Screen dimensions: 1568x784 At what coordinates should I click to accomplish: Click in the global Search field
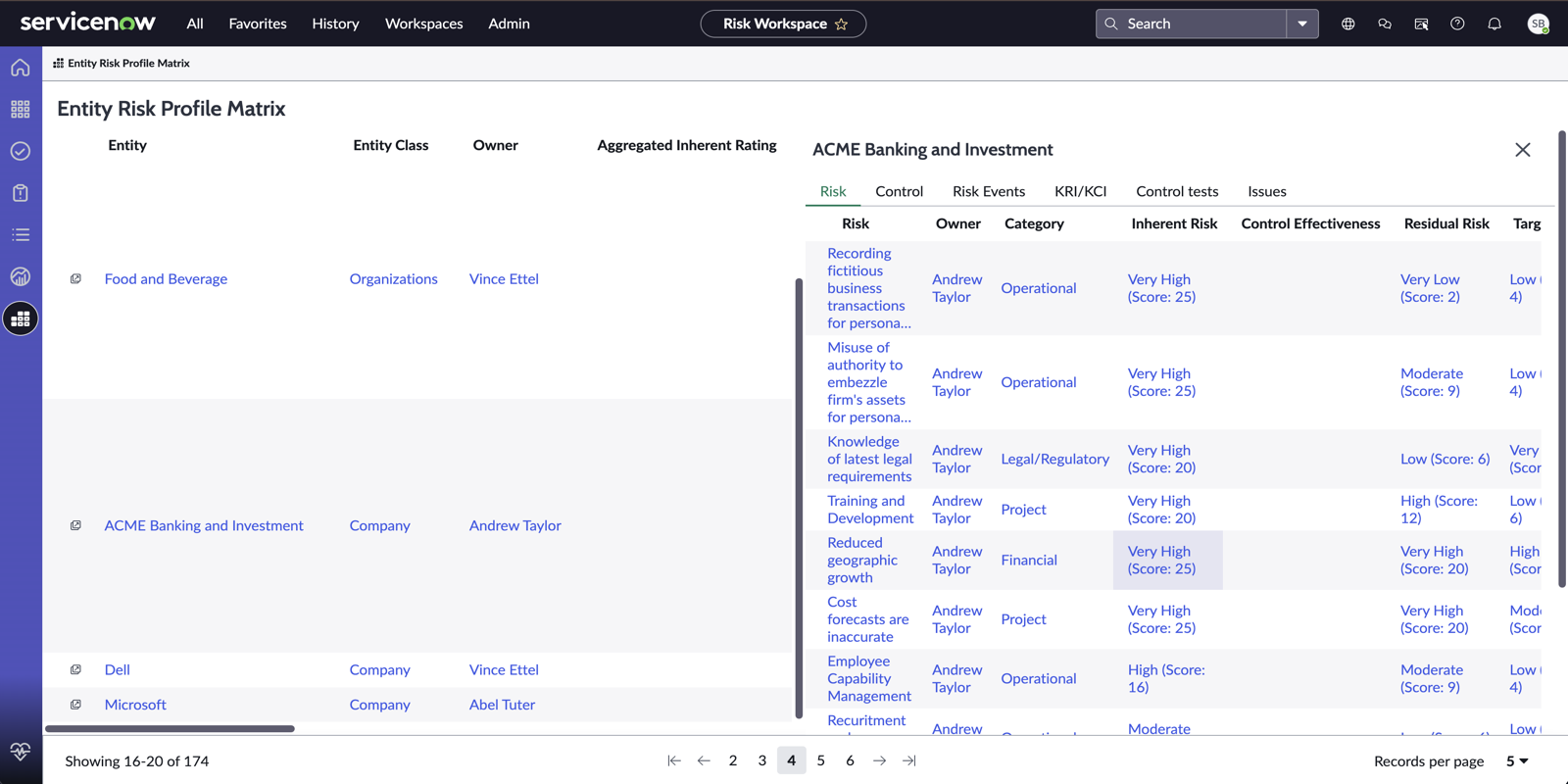[x=1193, y=24]
